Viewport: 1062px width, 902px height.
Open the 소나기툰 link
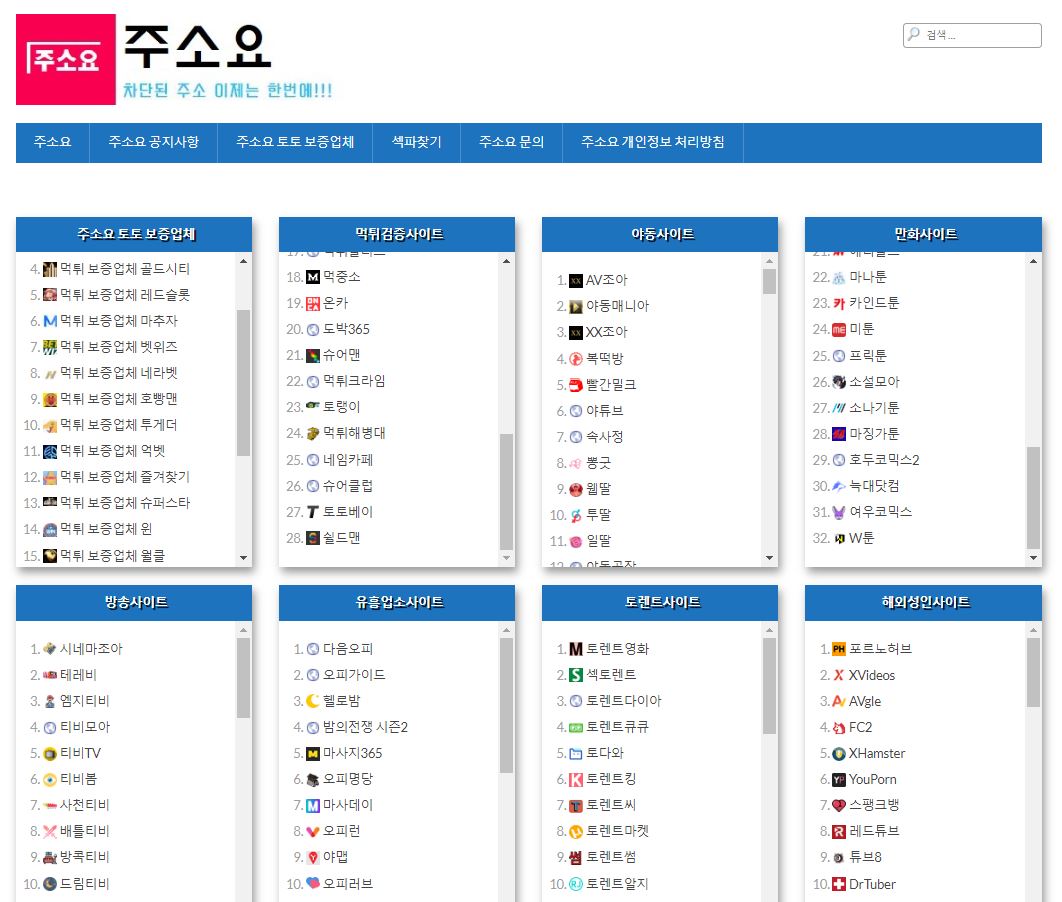click(874, 408)
